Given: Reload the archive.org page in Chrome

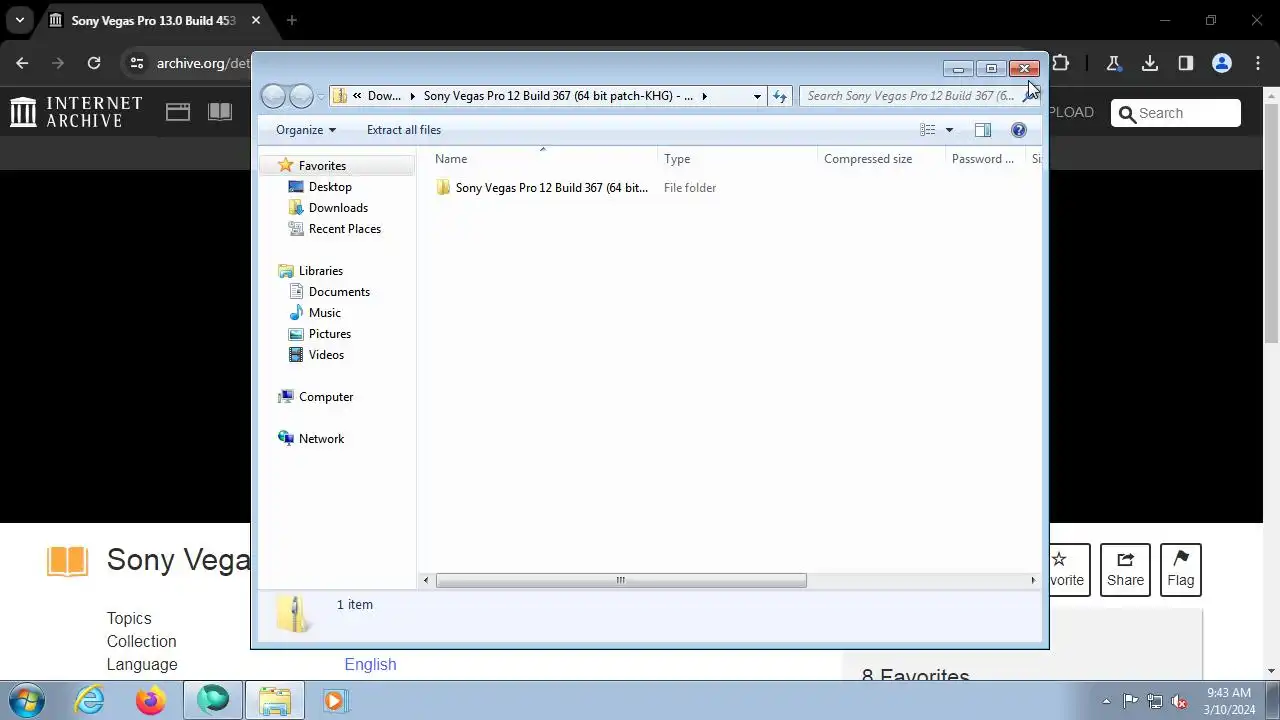Looking at the screenshot, I should [94, 63].
